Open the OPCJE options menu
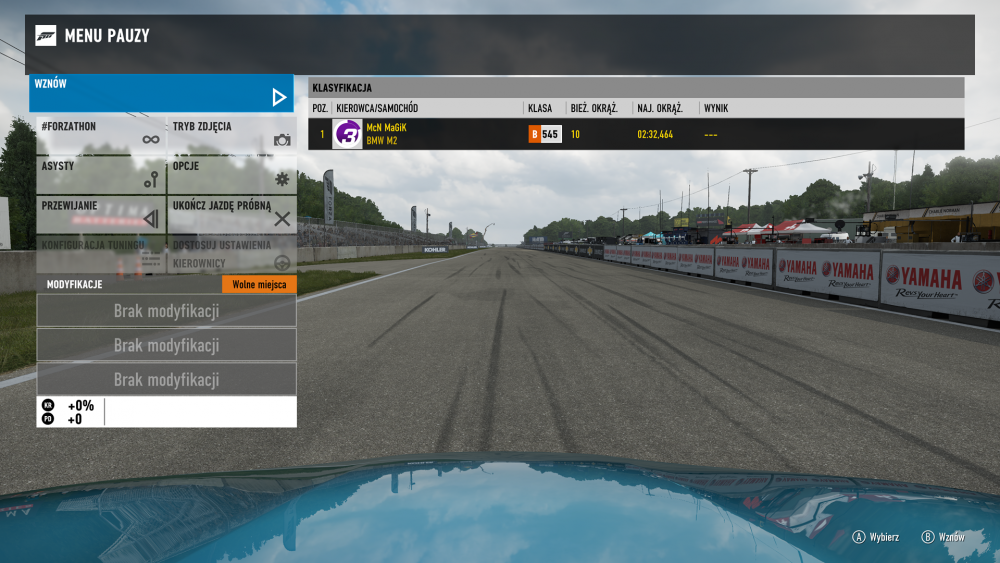 pyautogui.click(x=232, y=175)
